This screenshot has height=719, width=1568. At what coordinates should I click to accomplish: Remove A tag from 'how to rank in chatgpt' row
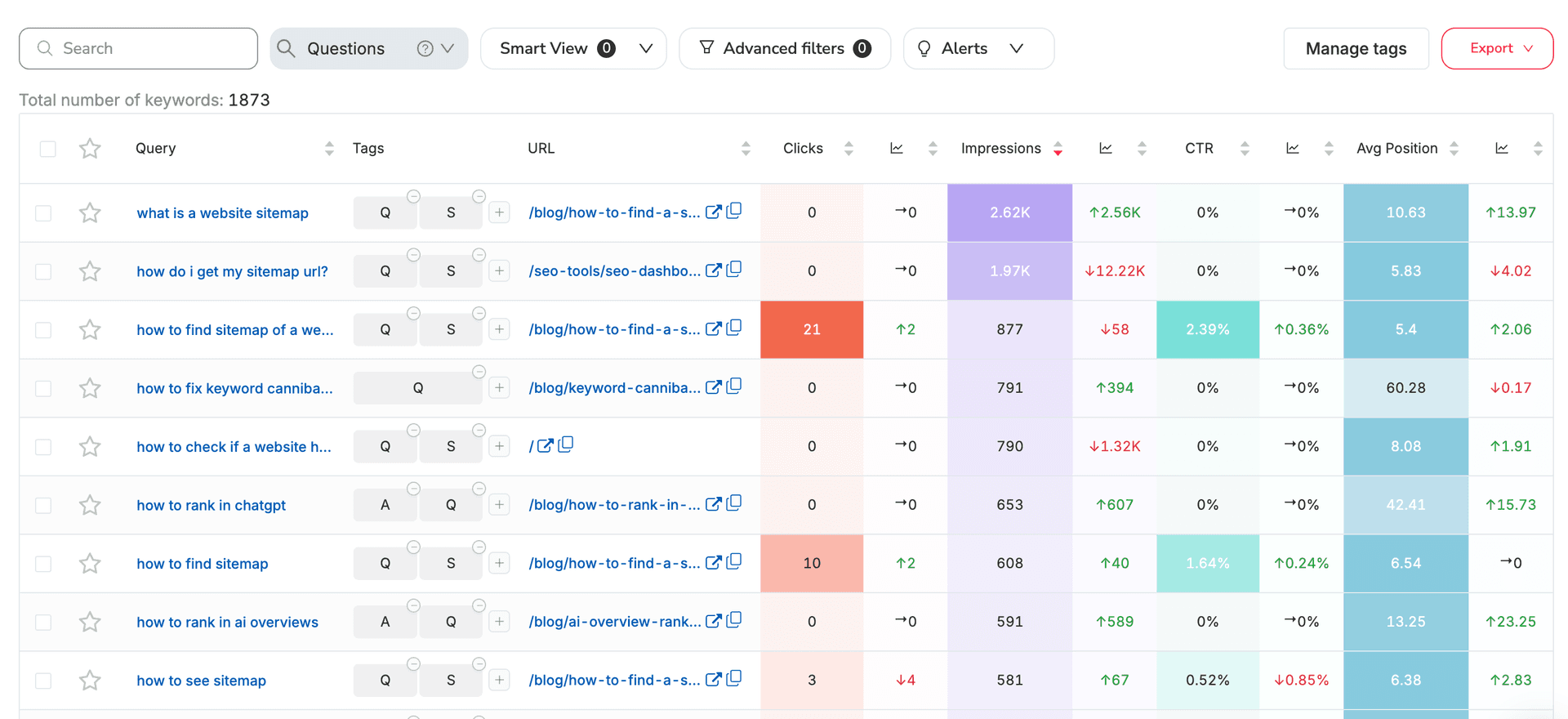[414, 489]
